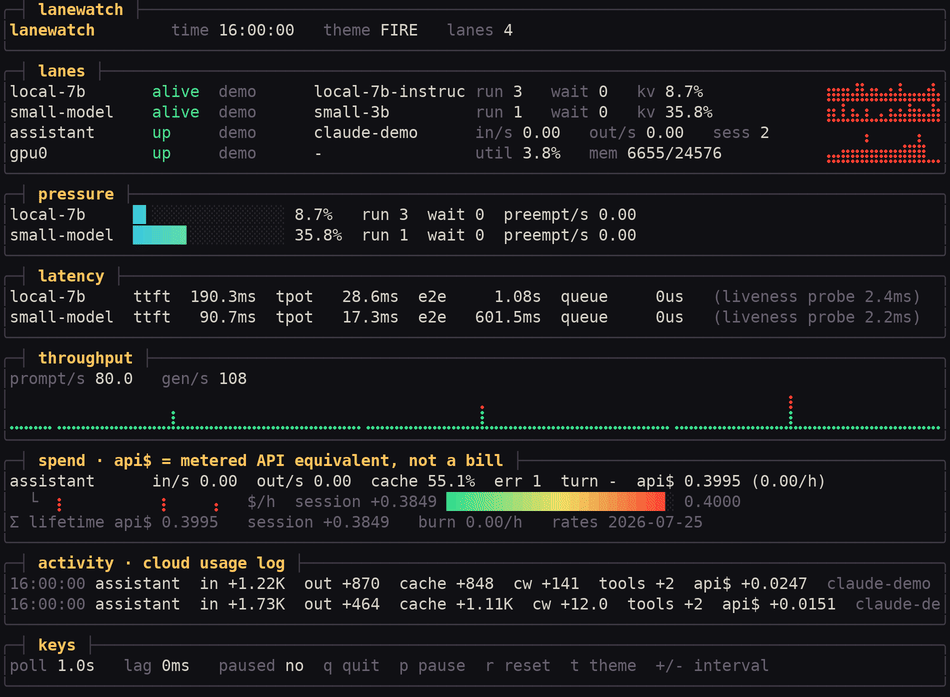Click the latency panel title
The image size is (950, 697).
(x=71, y=276)
